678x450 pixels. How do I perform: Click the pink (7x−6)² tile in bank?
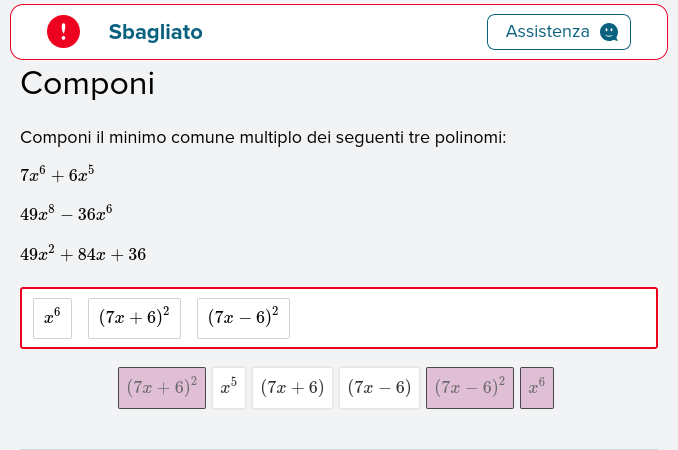click(x=470, y=388)
